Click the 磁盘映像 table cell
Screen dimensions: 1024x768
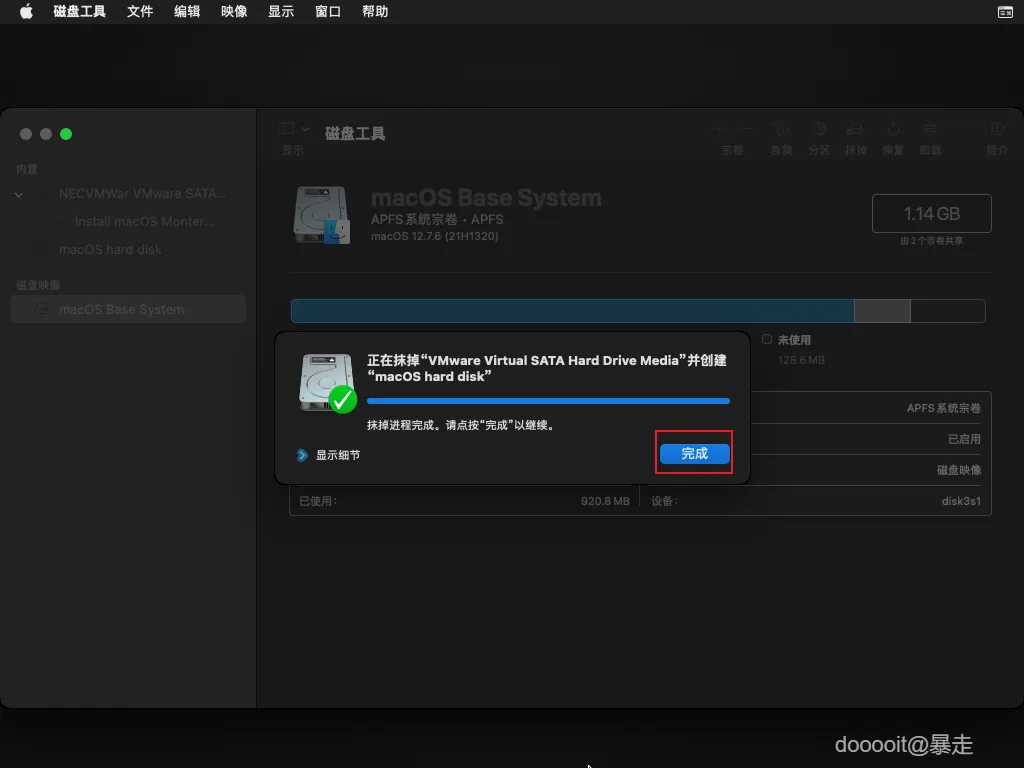click(x=959, y=470)
